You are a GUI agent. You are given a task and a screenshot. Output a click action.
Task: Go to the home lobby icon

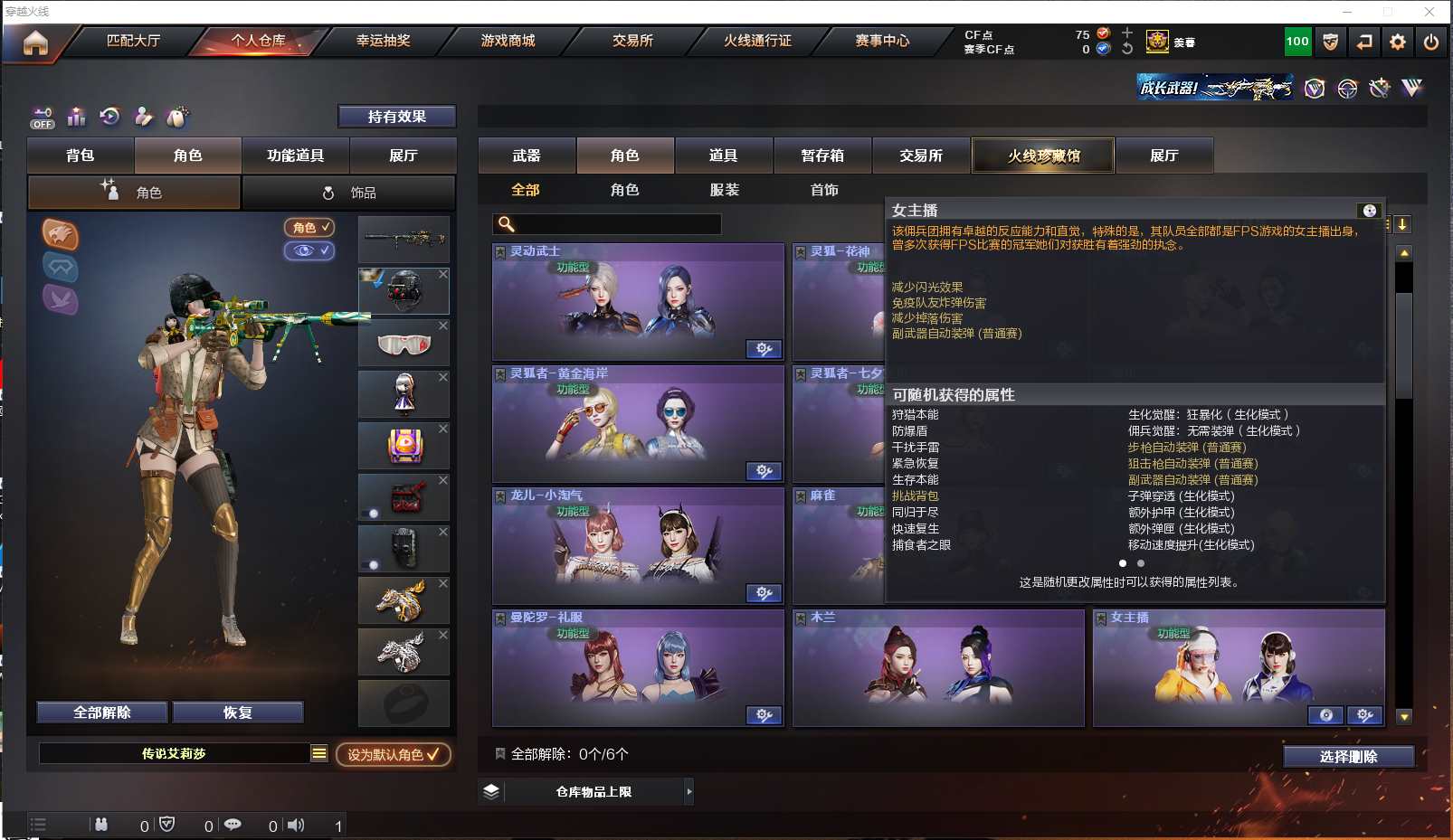pos(35,42)
